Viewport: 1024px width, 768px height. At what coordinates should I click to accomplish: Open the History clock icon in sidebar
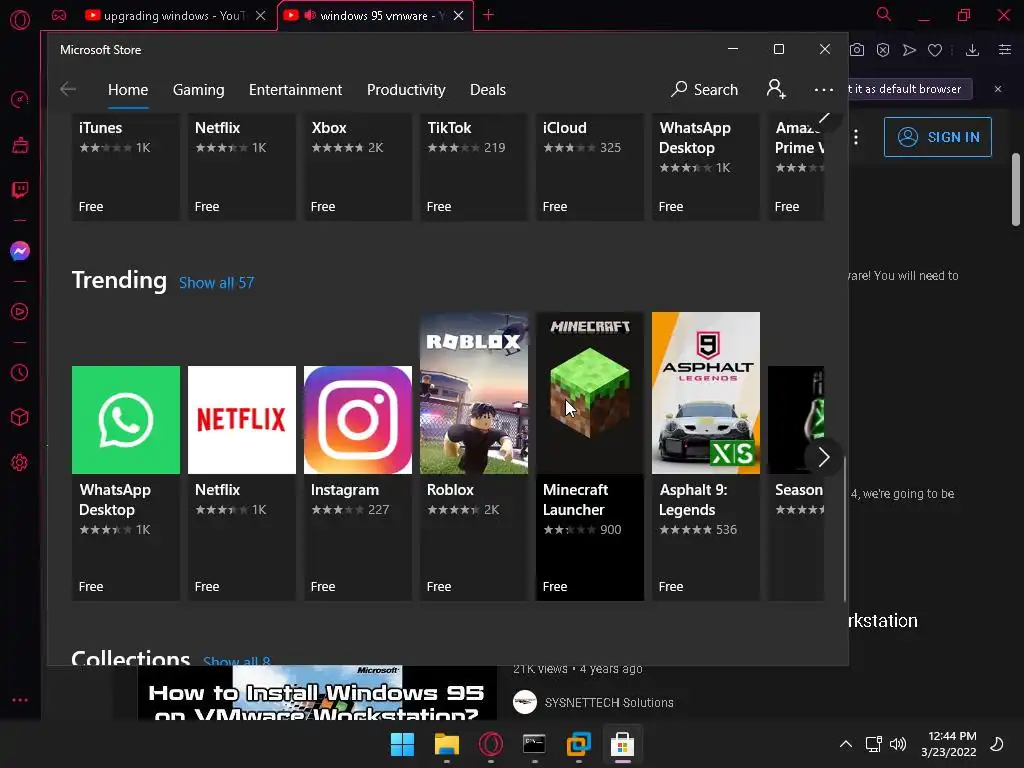[x=20, y=372]
